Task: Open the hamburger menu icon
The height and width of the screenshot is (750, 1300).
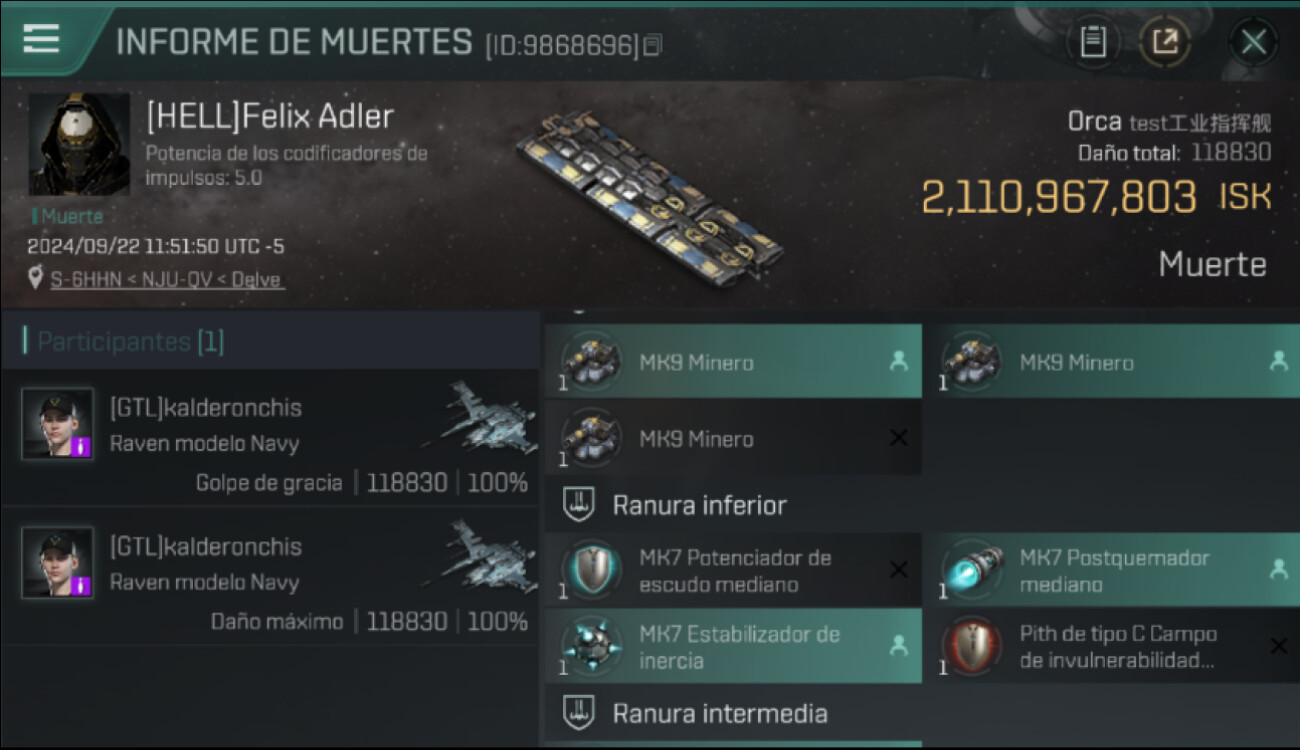Action: (x=41, y=39)
